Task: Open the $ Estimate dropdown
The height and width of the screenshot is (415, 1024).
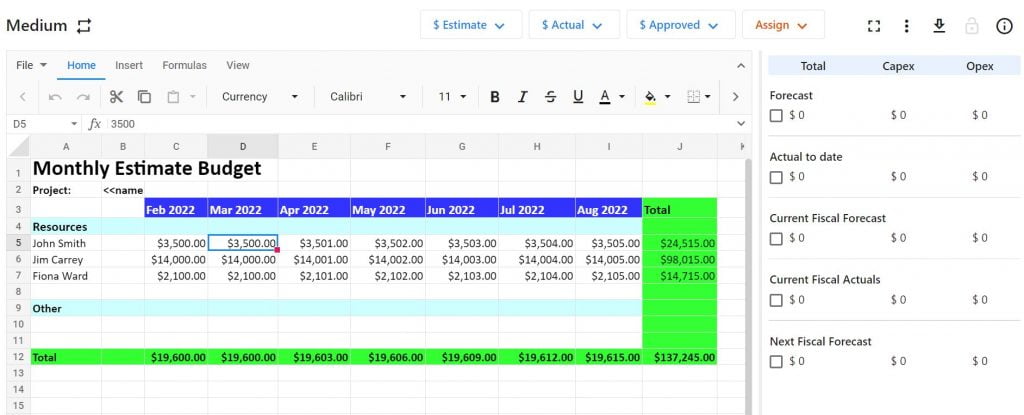Action: 471,25
